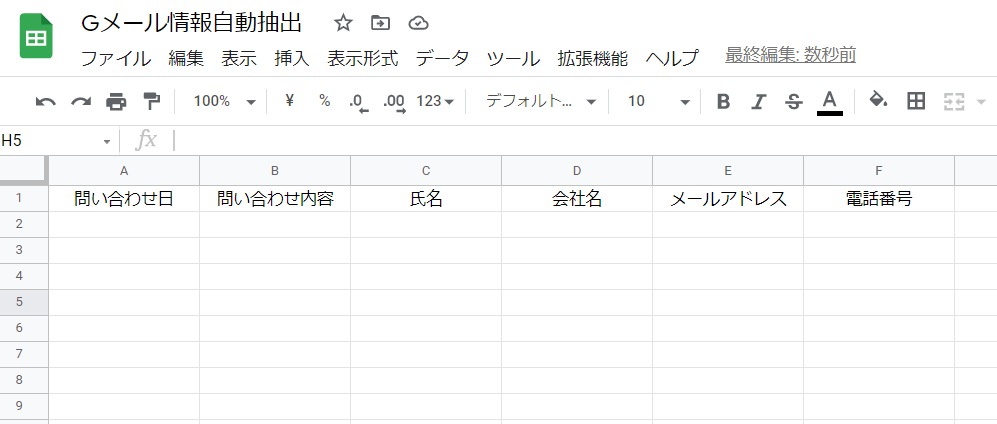997x424 pixels.
Task: Select cell 氏名
Action: 426,199
